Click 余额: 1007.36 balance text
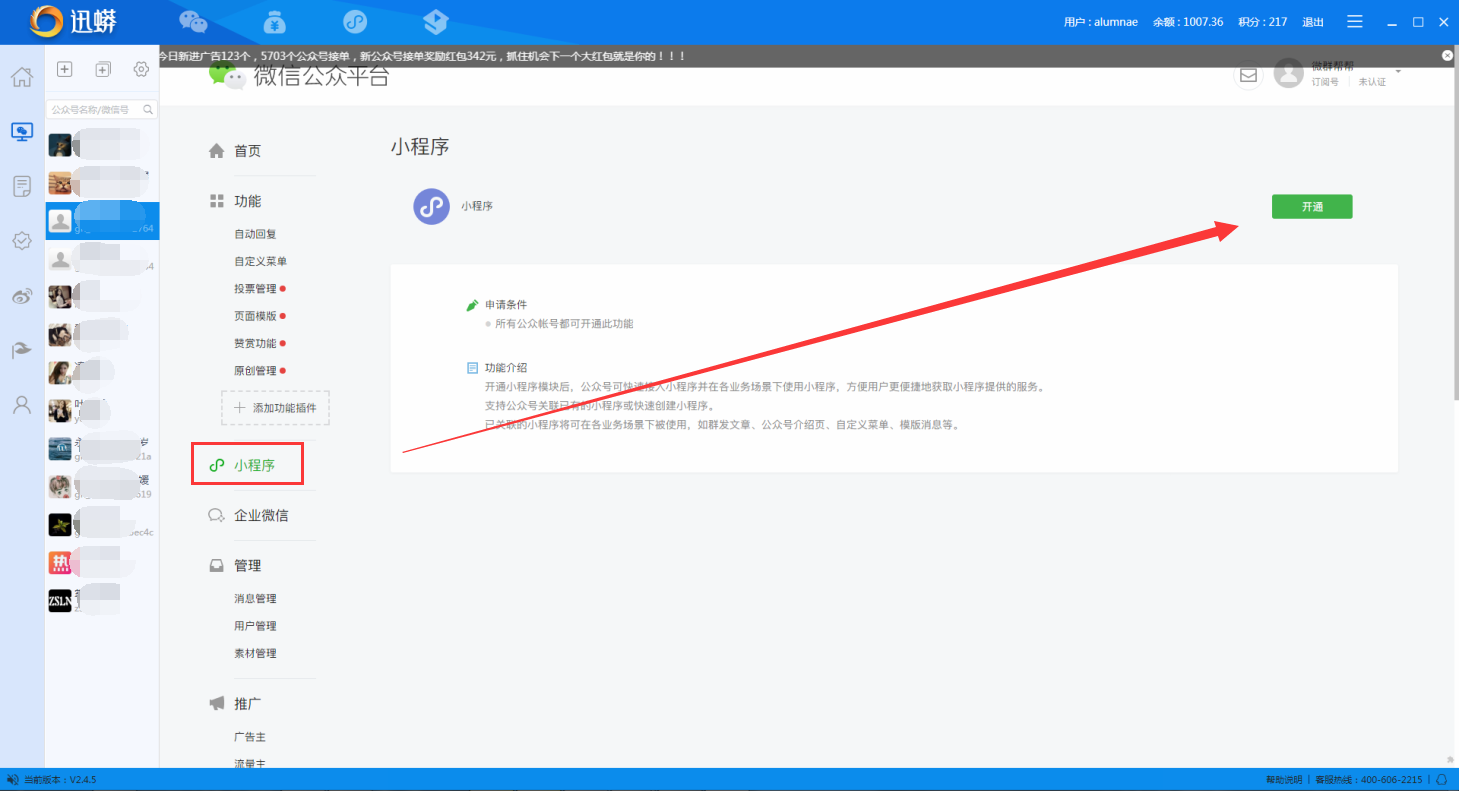This screenshot has width=1459, height=791. point(1188,22)
